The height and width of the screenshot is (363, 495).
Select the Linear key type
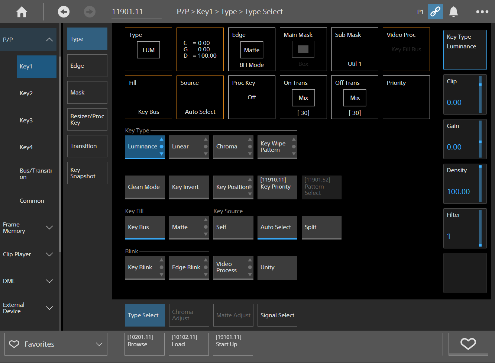[189, 147]
